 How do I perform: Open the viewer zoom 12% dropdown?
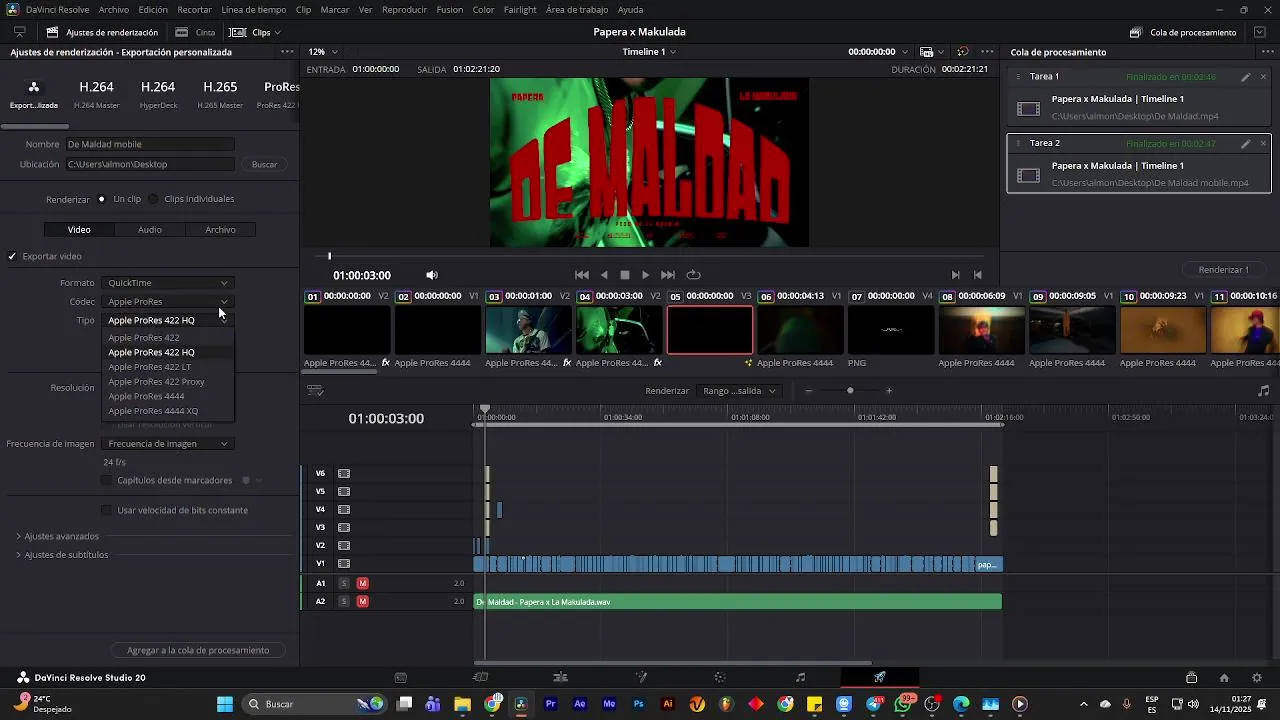coord(322,51)
